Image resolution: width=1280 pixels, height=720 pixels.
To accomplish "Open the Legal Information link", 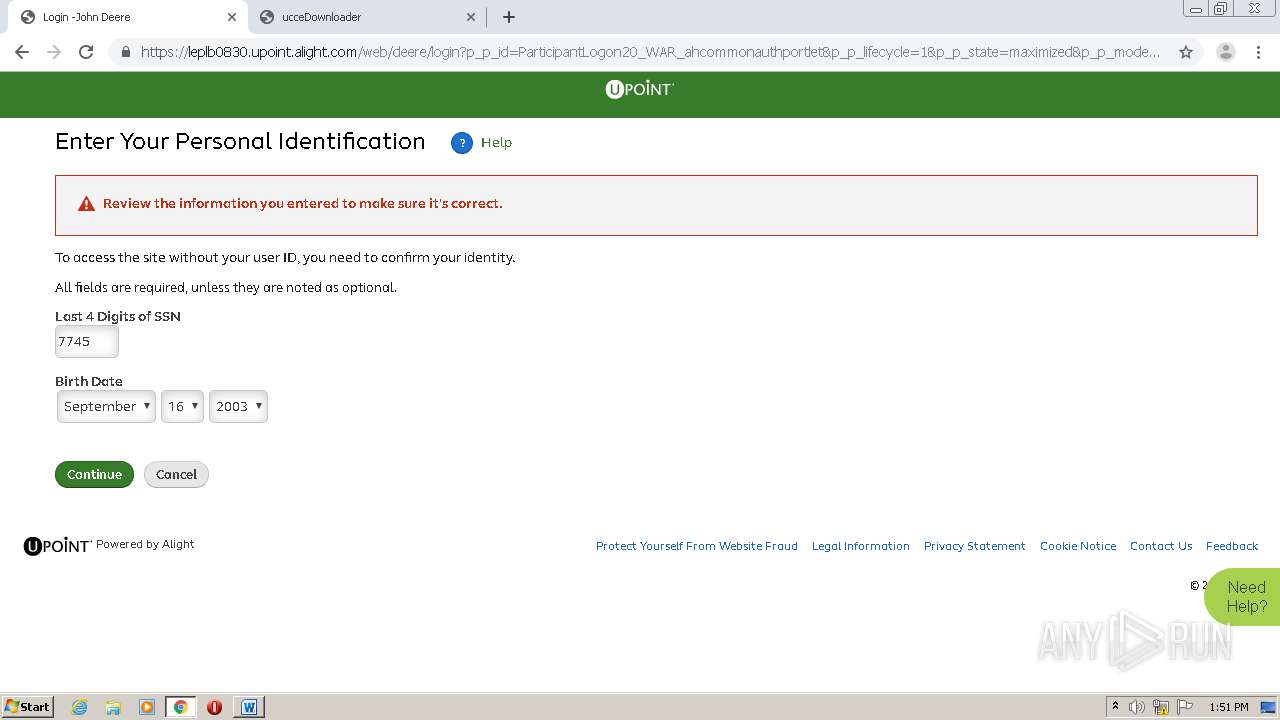I will [x=861, y=546].
